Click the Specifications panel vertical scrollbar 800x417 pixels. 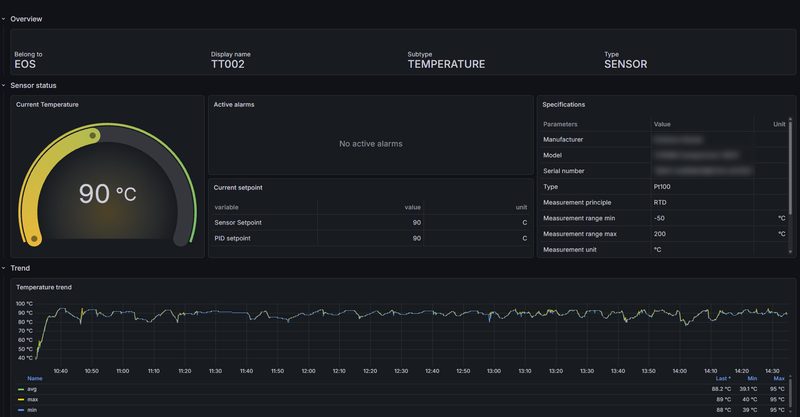(x=790, y=166)
